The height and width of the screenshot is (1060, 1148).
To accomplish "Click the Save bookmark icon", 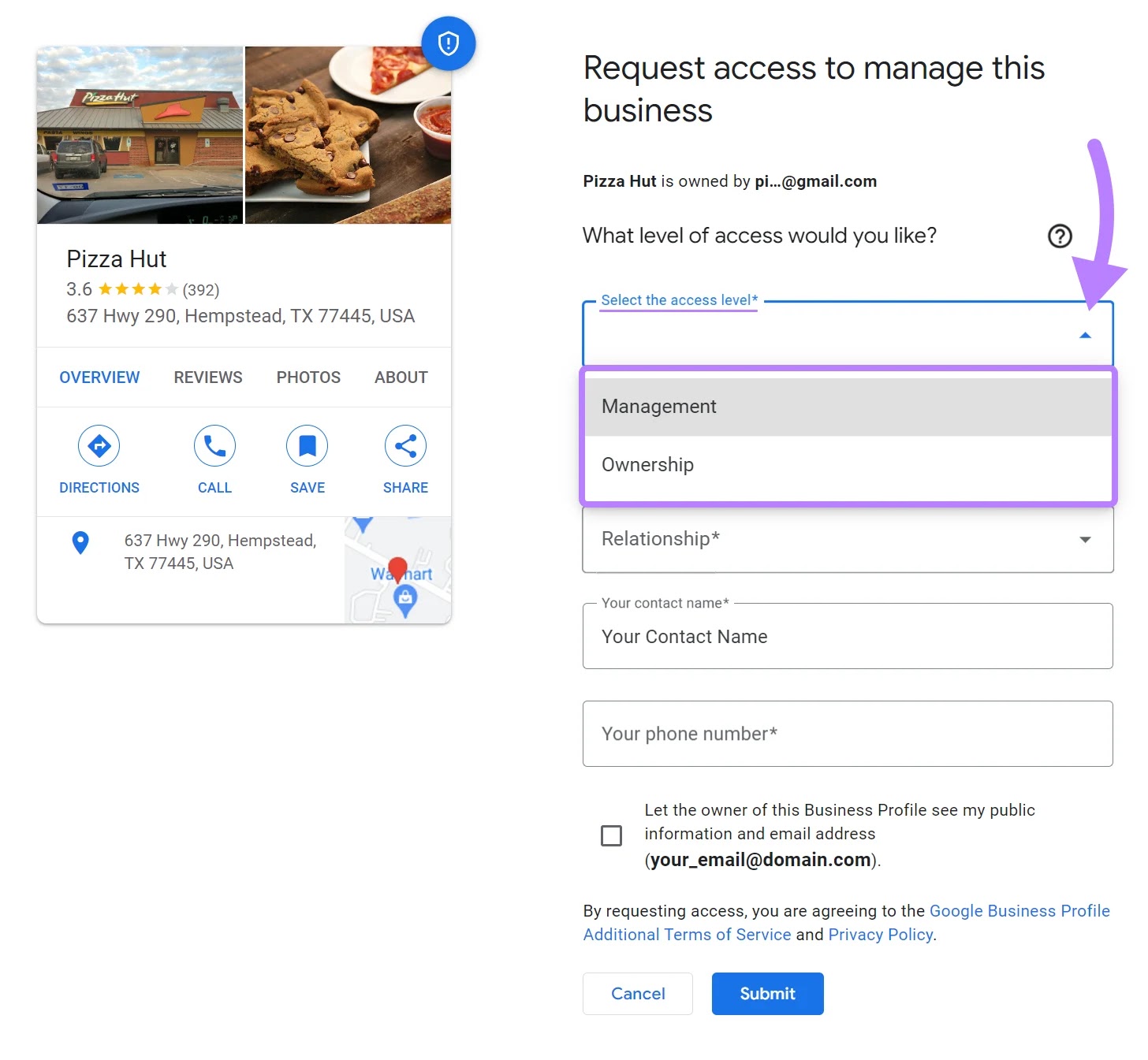I will tap(307, 446).
